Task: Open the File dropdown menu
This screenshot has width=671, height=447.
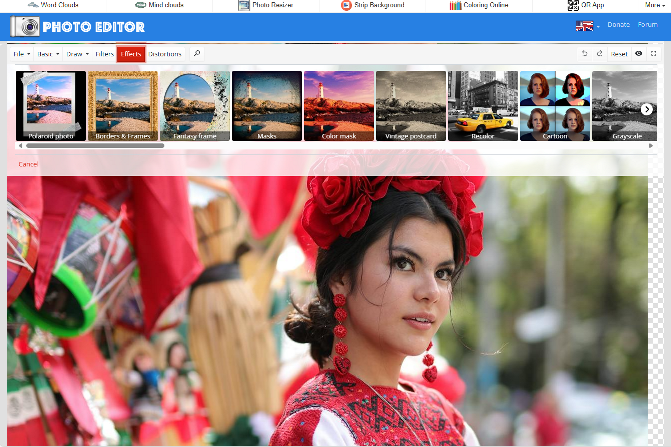Action: pyautogui.click(x=21, y=54)
